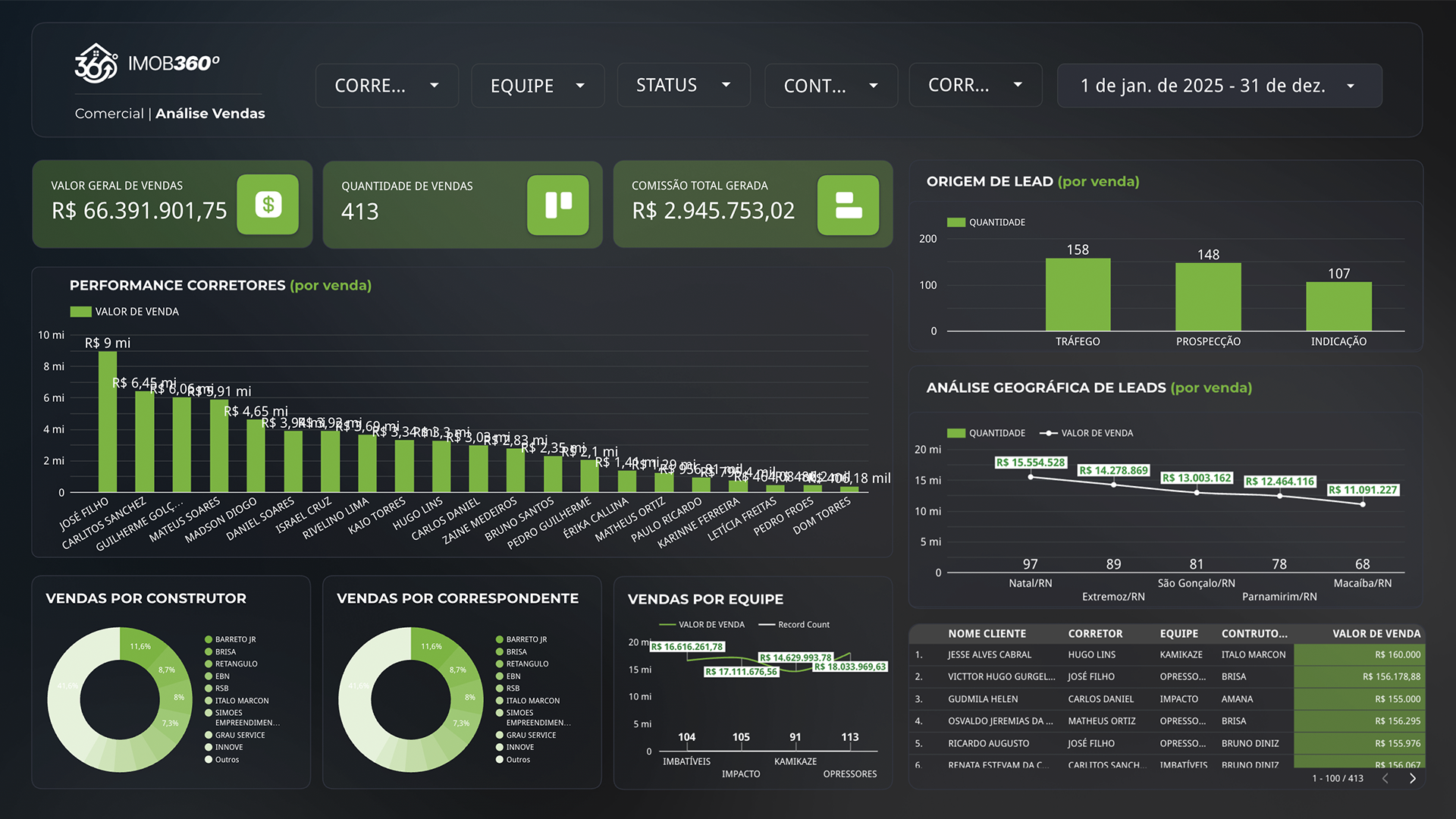
Task: Click the sales quantity board icon
Action: pos(558,205)
